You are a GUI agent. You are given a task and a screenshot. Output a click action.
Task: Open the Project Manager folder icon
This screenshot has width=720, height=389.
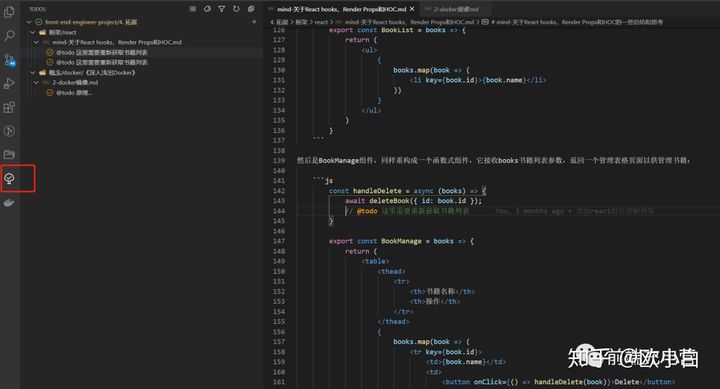coord(9,155)
